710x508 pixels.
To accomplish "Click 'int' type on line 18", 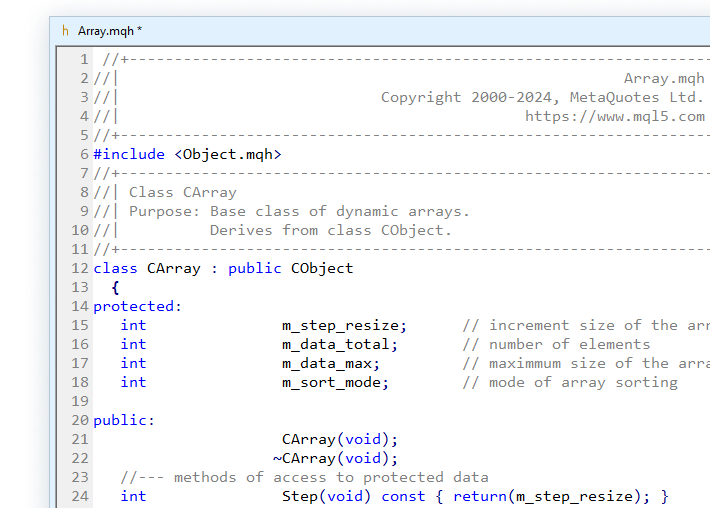I will pyautogui.click(x=134, y=383).
